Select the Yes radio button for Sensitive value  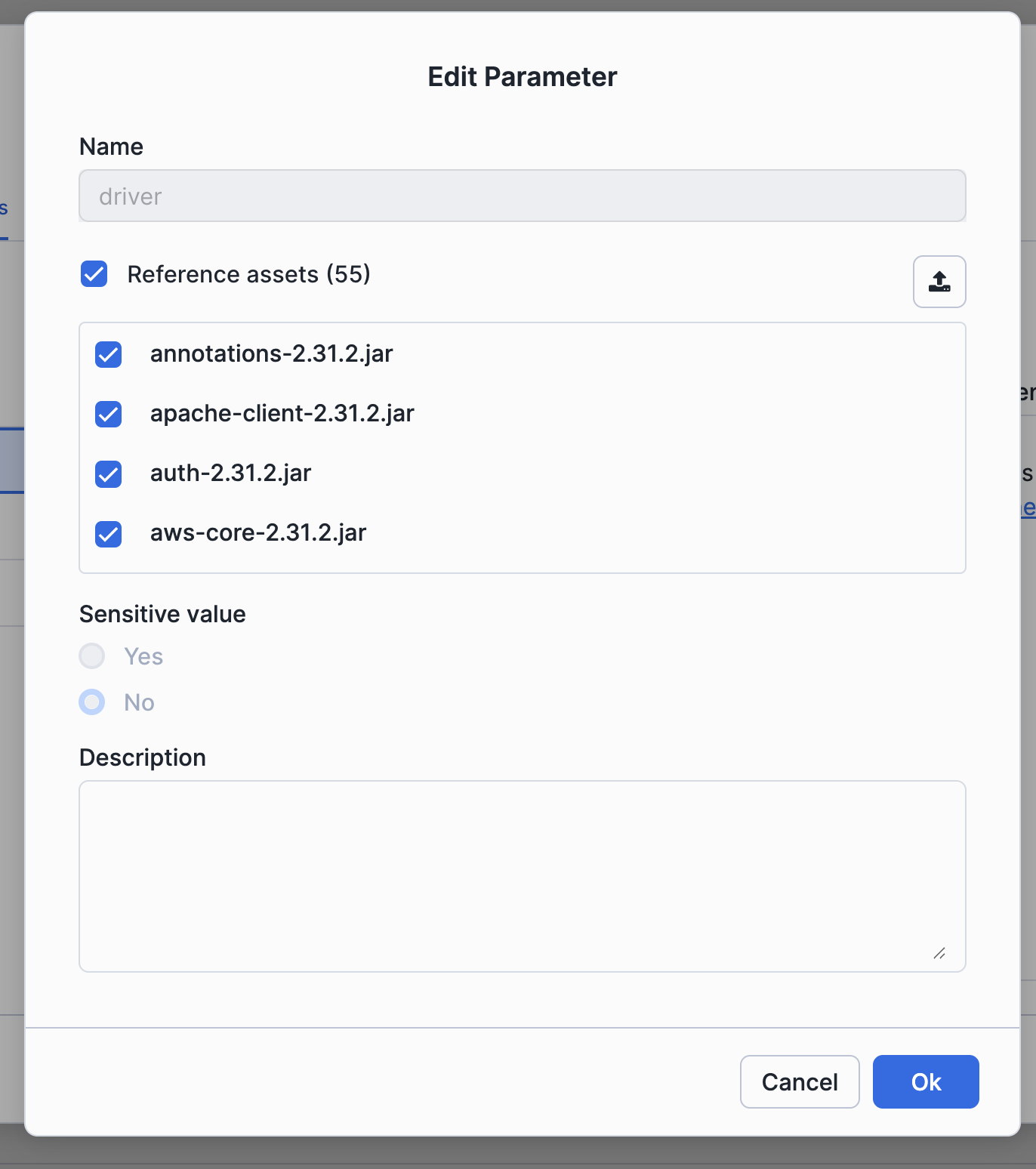pos(92,656)
